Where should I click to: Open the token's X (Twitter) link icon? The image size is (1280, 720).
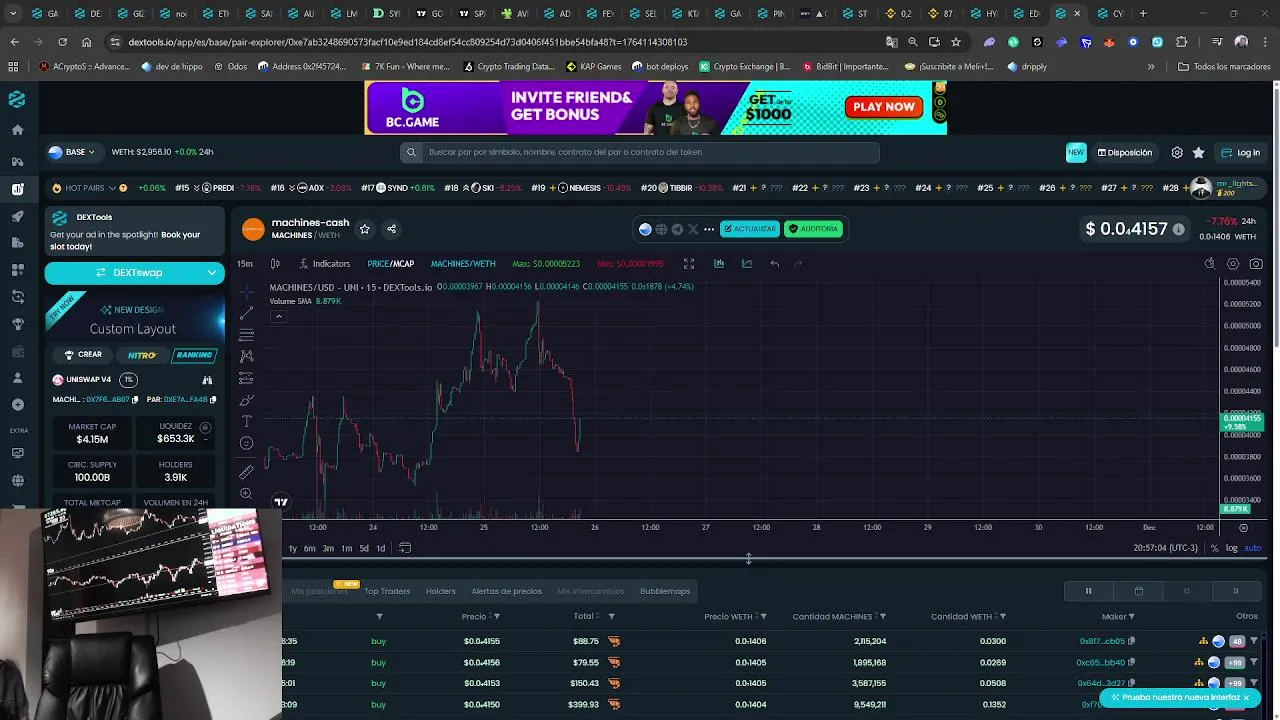pyautogui.click(x=693, y=229)
